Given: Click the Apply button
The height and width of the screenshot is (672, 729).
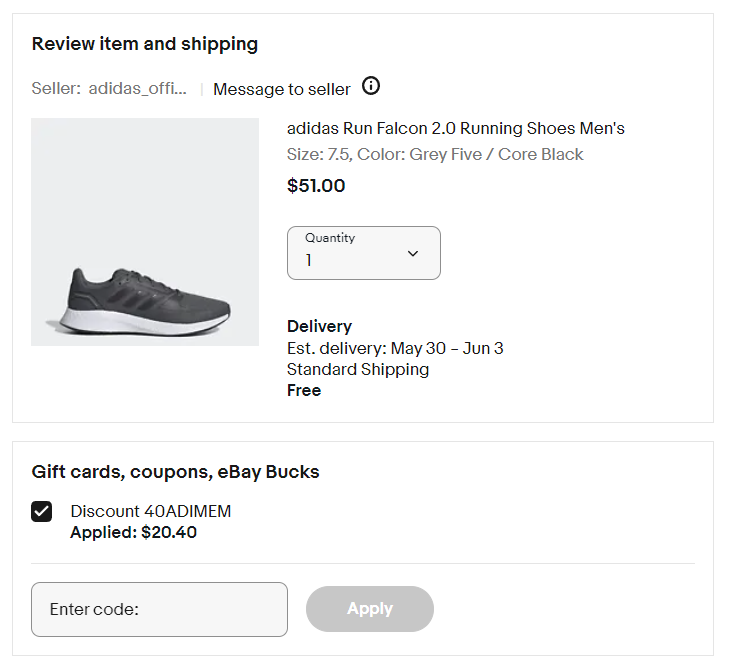Looking at the screenshot, I should [370, 609].
